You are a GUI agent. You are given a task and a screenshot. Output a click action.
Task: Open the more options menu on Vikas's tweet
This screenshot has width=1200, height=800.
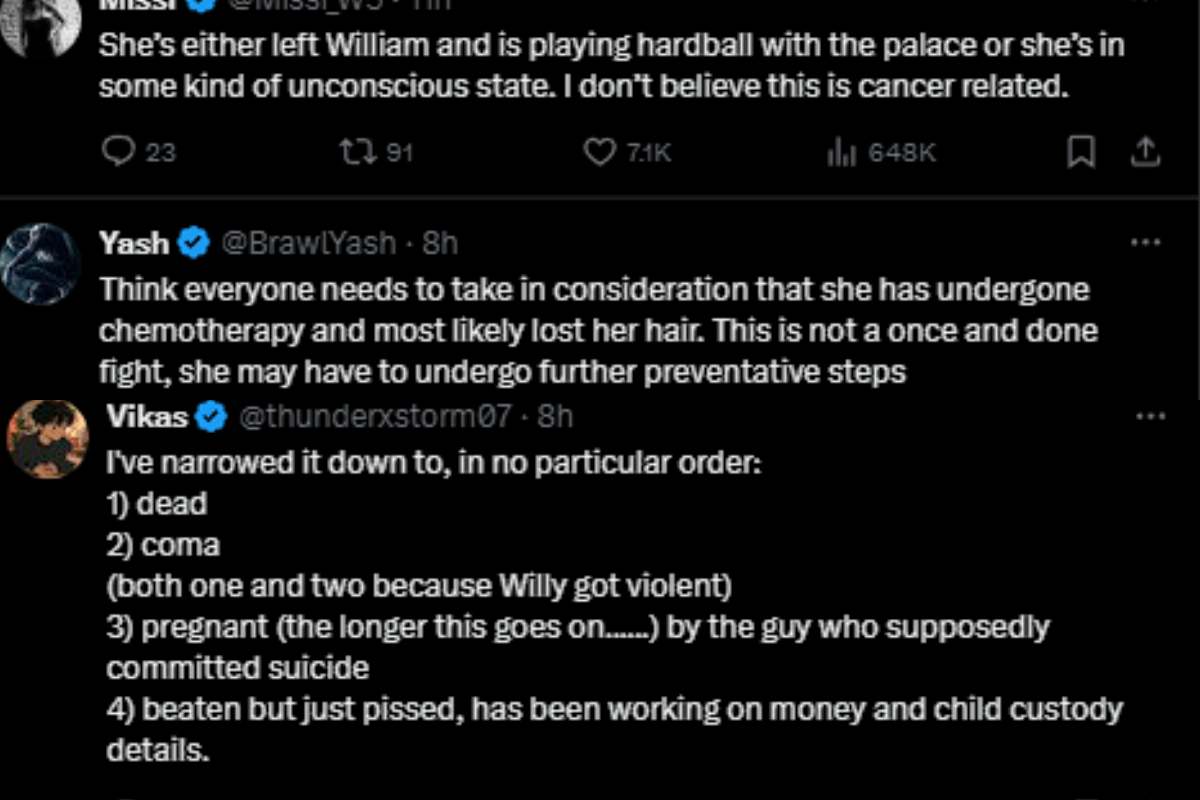1152,416
